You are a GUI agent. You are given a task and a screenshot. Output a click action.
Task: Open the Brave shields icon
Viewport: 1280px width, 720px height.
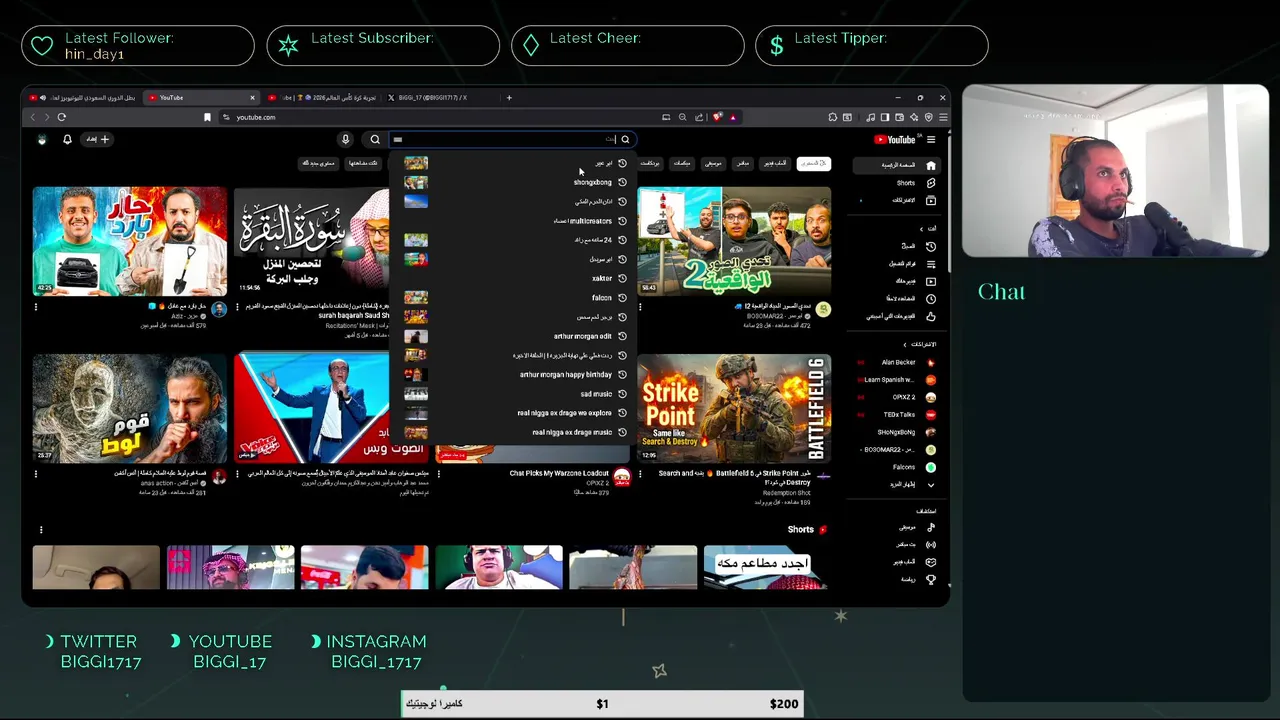717,117
